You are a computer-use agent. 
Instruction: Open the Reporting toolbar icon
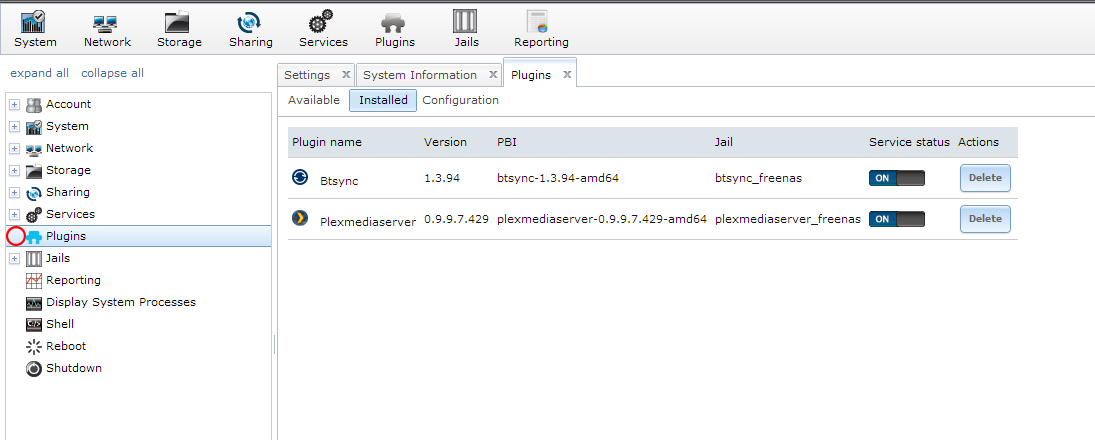coord(539,22)
